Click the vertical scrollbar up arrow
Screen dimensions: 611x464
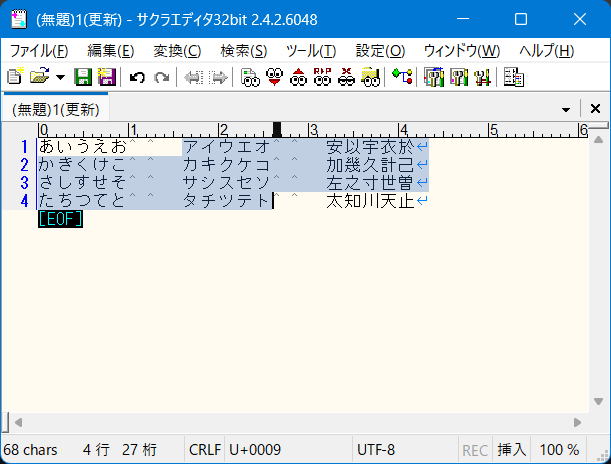point(599,139)
